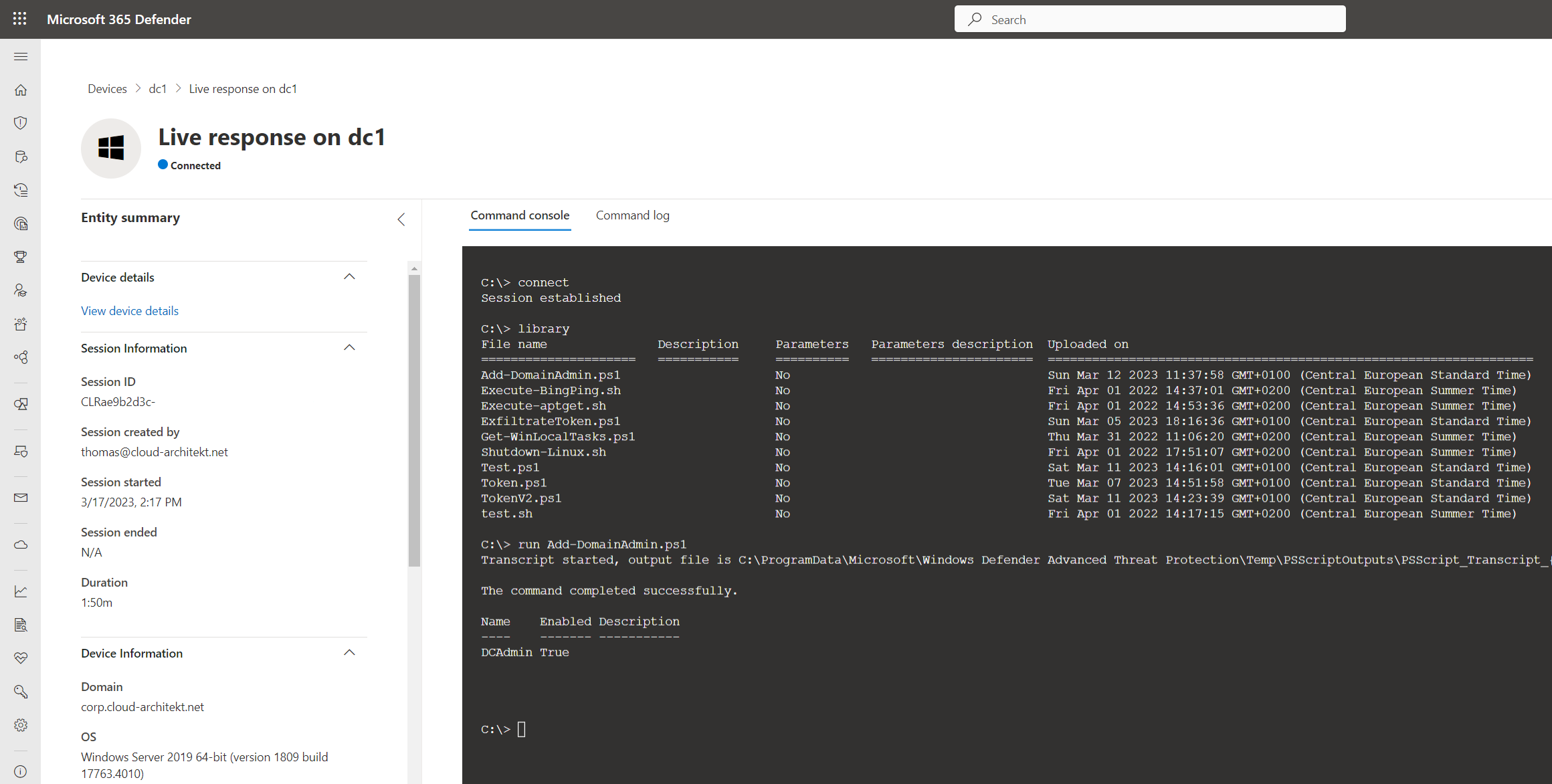The width and height of the screenshot is (1552, 784).
Task: Select Execute-BingPing.sh in library list
Action: point(551,391)
